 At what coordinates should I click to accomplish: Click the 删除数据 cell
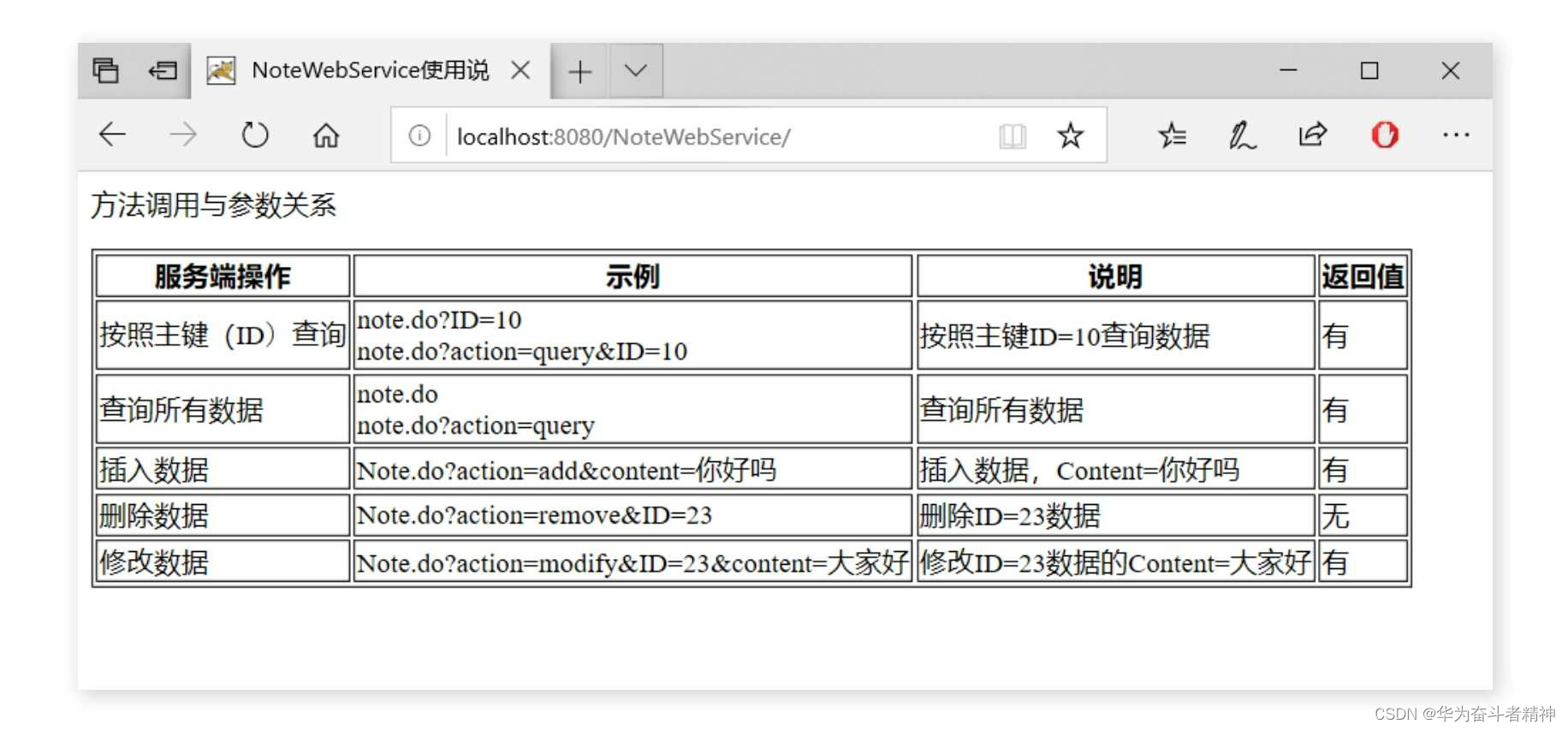(x=223, y=515)
